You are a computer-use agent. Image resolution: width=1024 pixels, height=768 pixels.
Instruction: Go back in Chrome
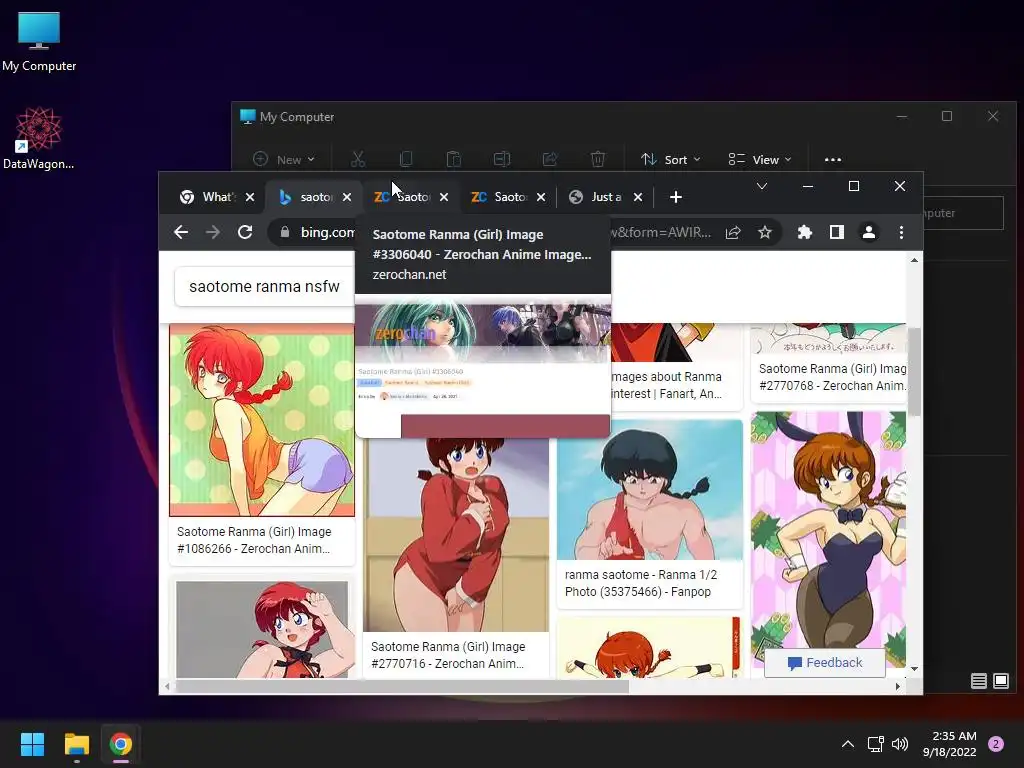click(181, 232)
